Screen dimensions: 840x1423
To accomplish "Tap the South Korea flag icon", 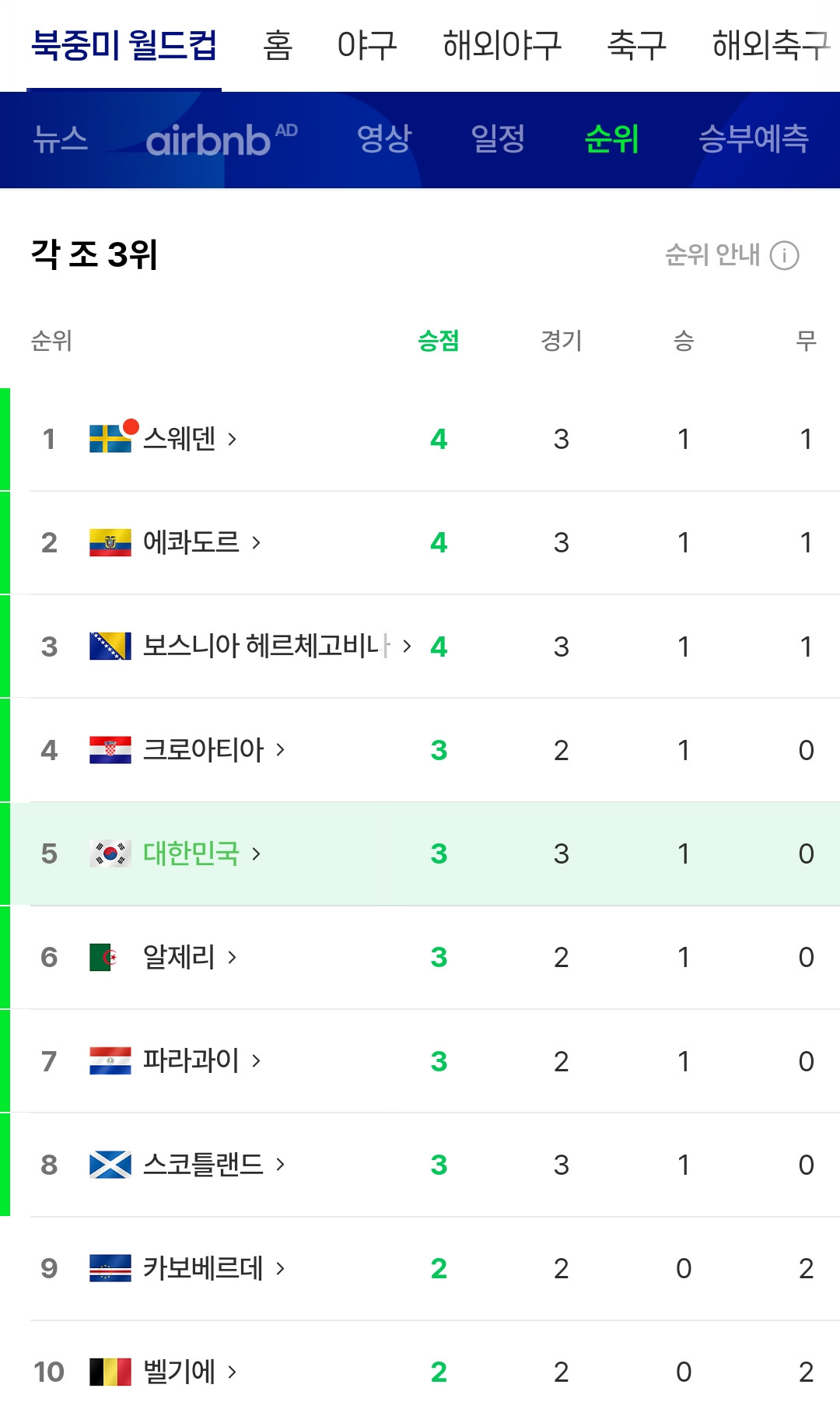I will pyautogui.click(x=110, y=853).
